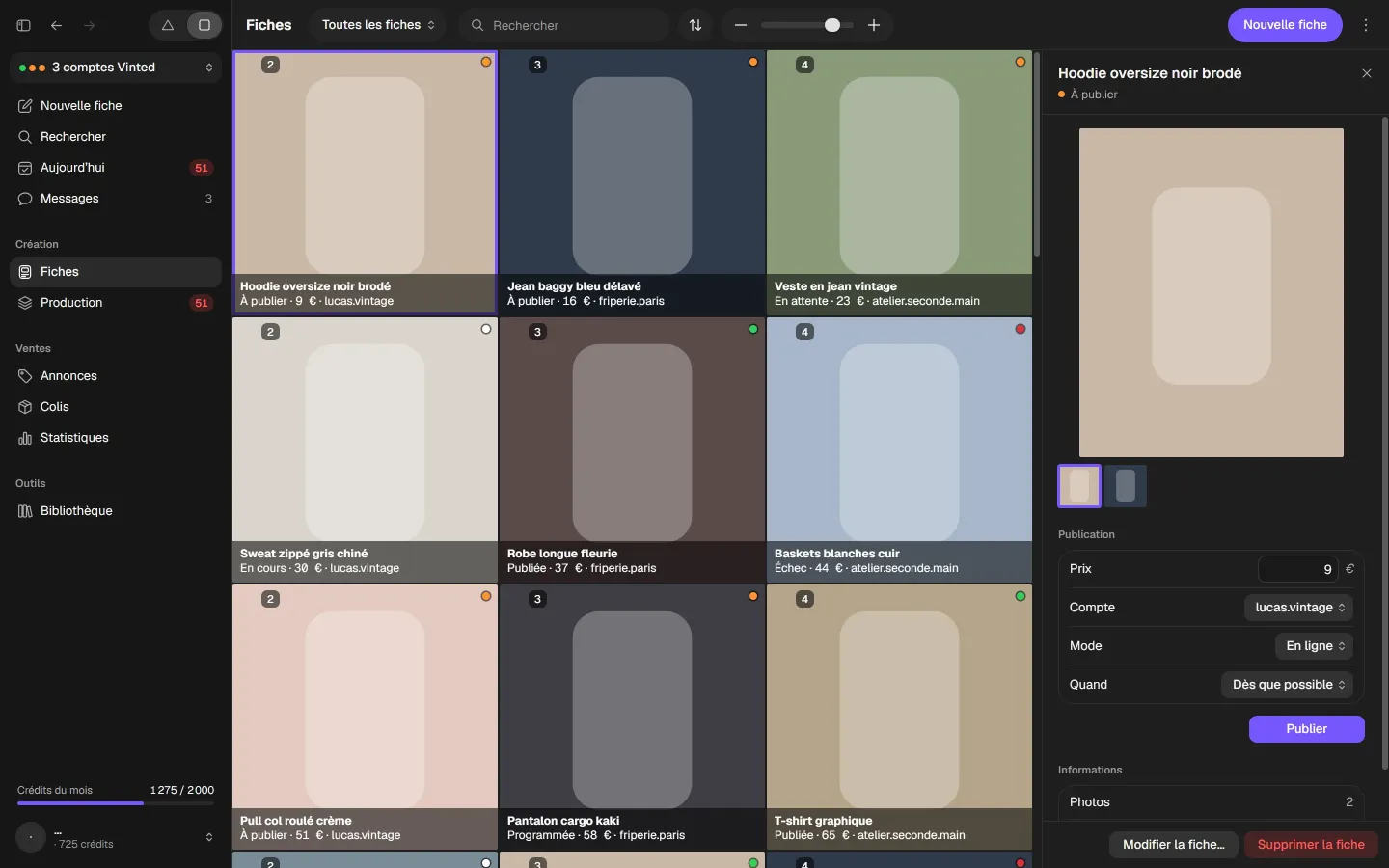Screen dimensions: 1389x868
Task: Open Rechercher in the sidebar
Action: pyautogui.click(x=116, y=137)
